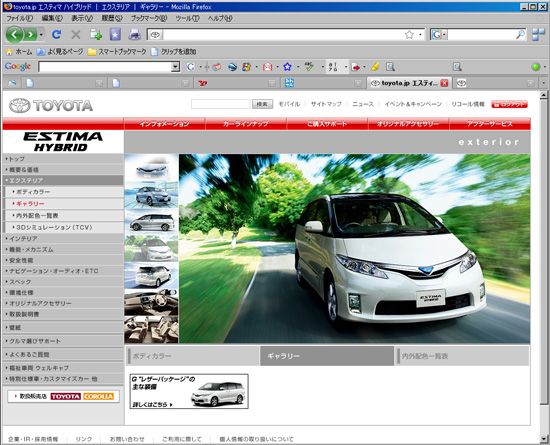Click the blue bookmarks star toolbar button
The height and width of the screenshot is (445, 550).
(115, 34)
